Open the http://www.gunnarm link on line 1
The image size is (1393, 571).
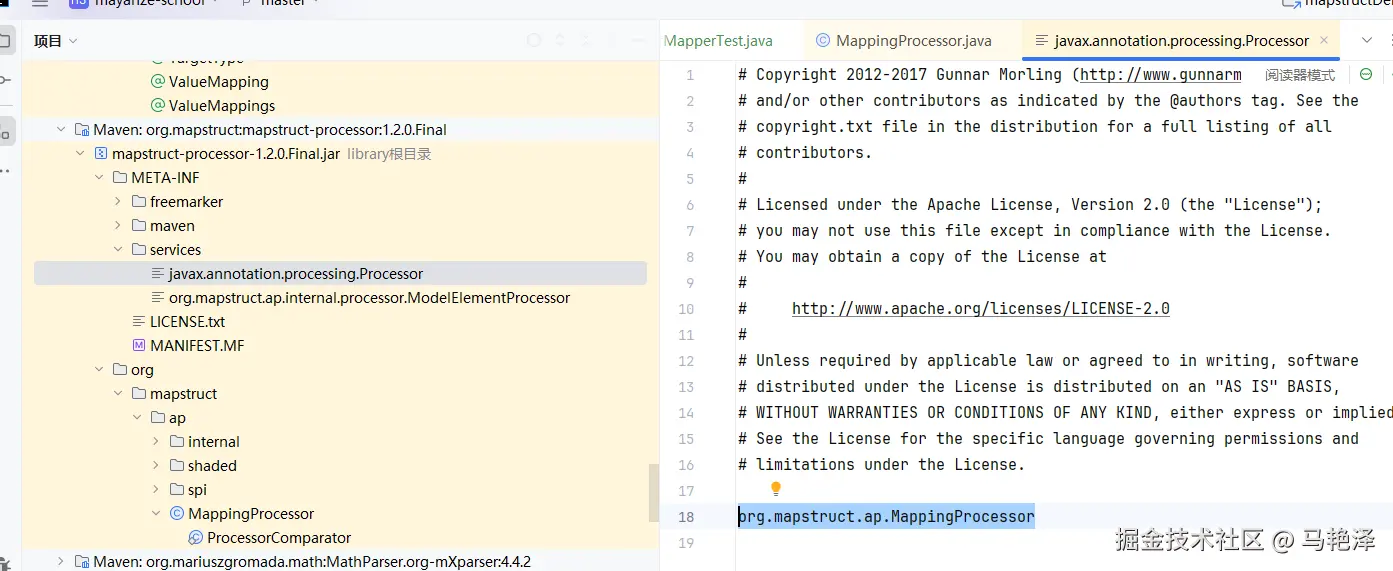1161,75
